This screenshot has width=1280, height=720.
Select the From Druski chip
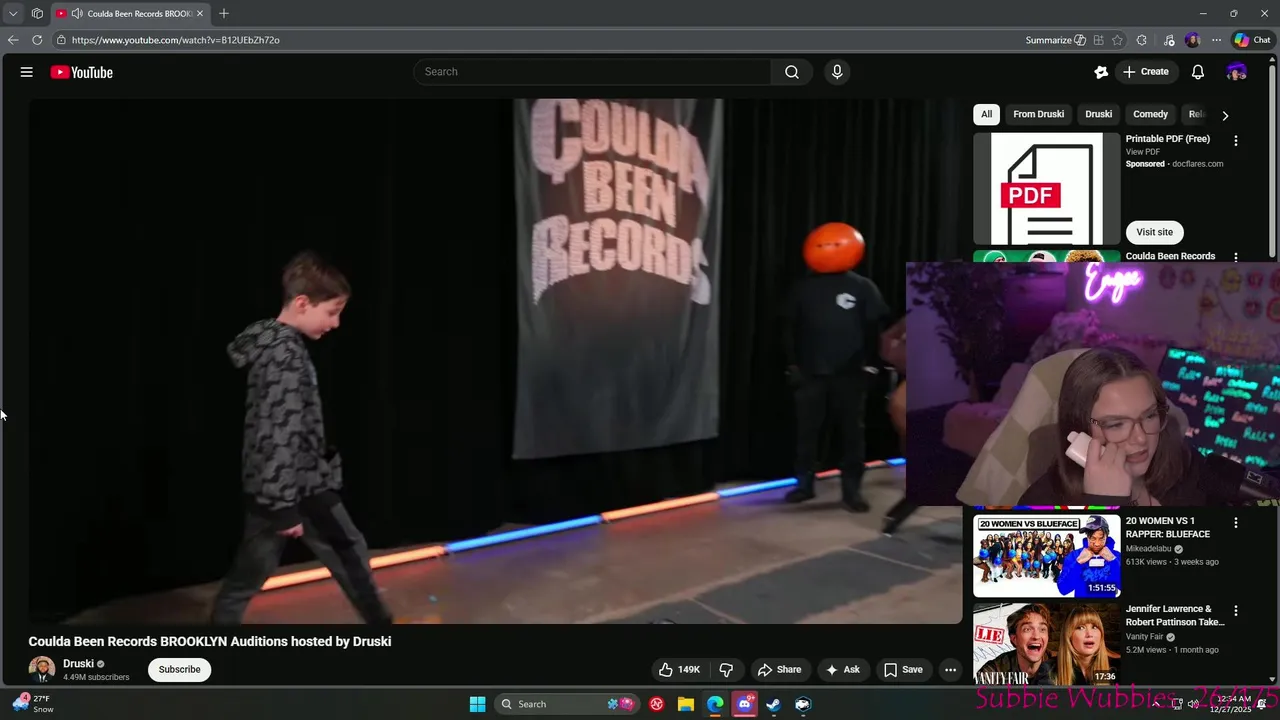tap(1038, 114)
